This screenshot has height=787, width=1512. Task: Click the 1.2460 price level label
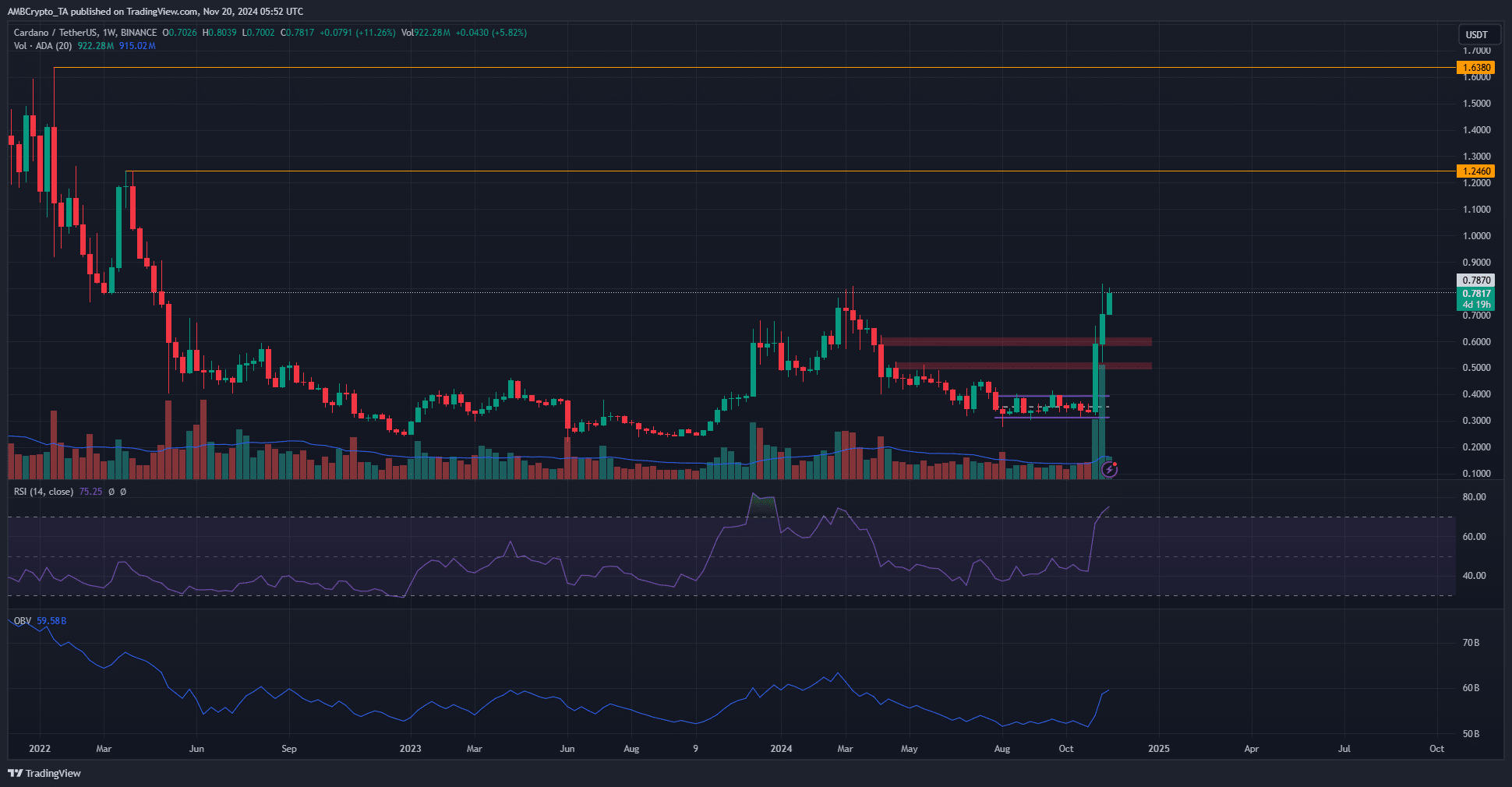point(1476,171)
